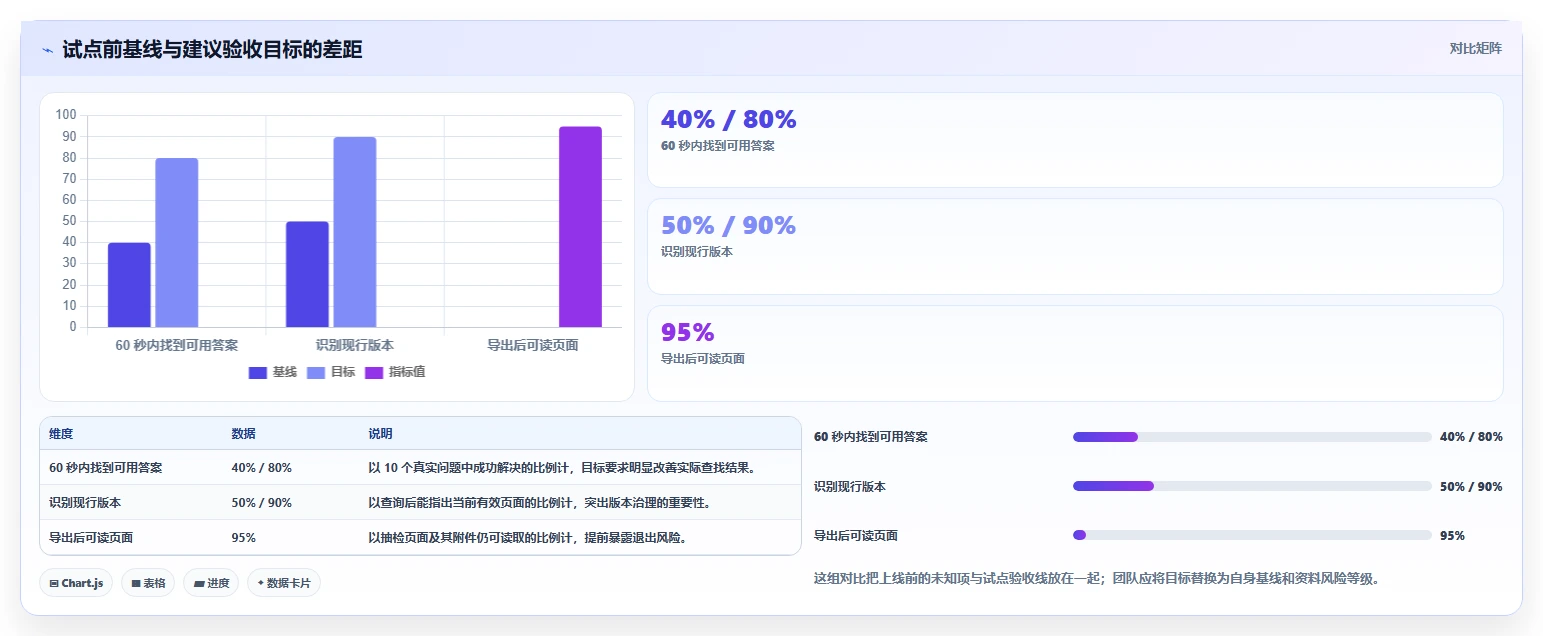Click the icon in 表格 tag
The height and width of the screenshot is (636, 1543).
(x=135, y=583)
